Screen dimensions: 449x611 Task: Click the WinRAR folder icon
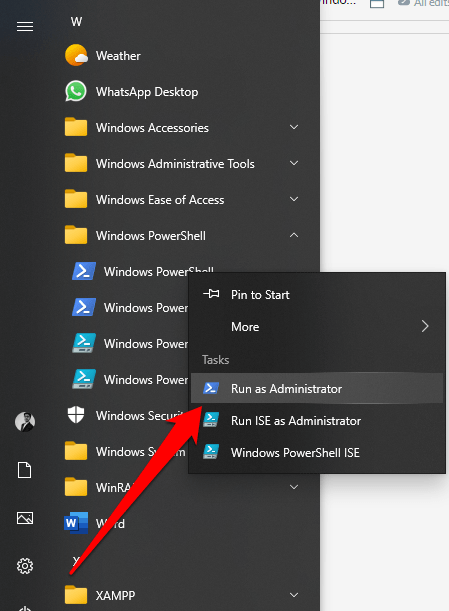(x=76, y=487)
